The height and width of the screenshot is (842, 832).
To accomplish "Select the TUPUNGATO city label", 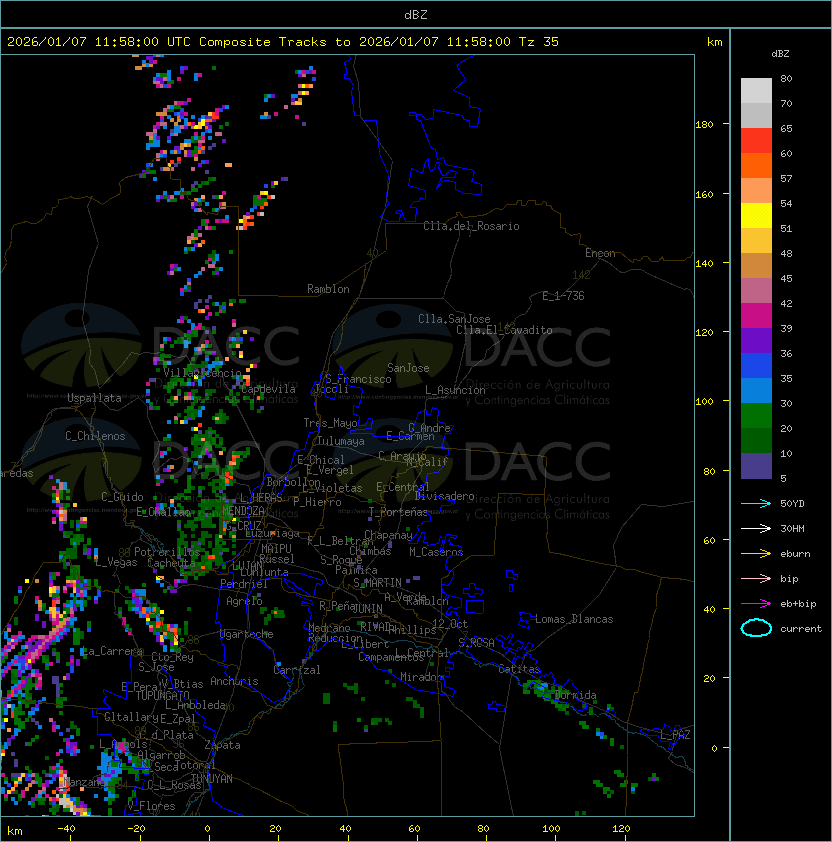I will pos(162,696).
